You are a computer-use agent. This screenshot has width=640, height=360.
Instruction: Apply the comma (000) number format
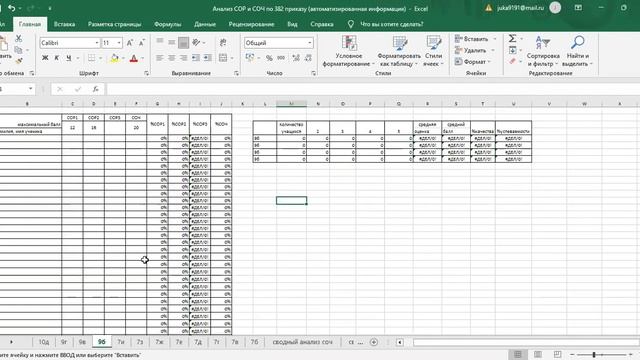[281, 58]
